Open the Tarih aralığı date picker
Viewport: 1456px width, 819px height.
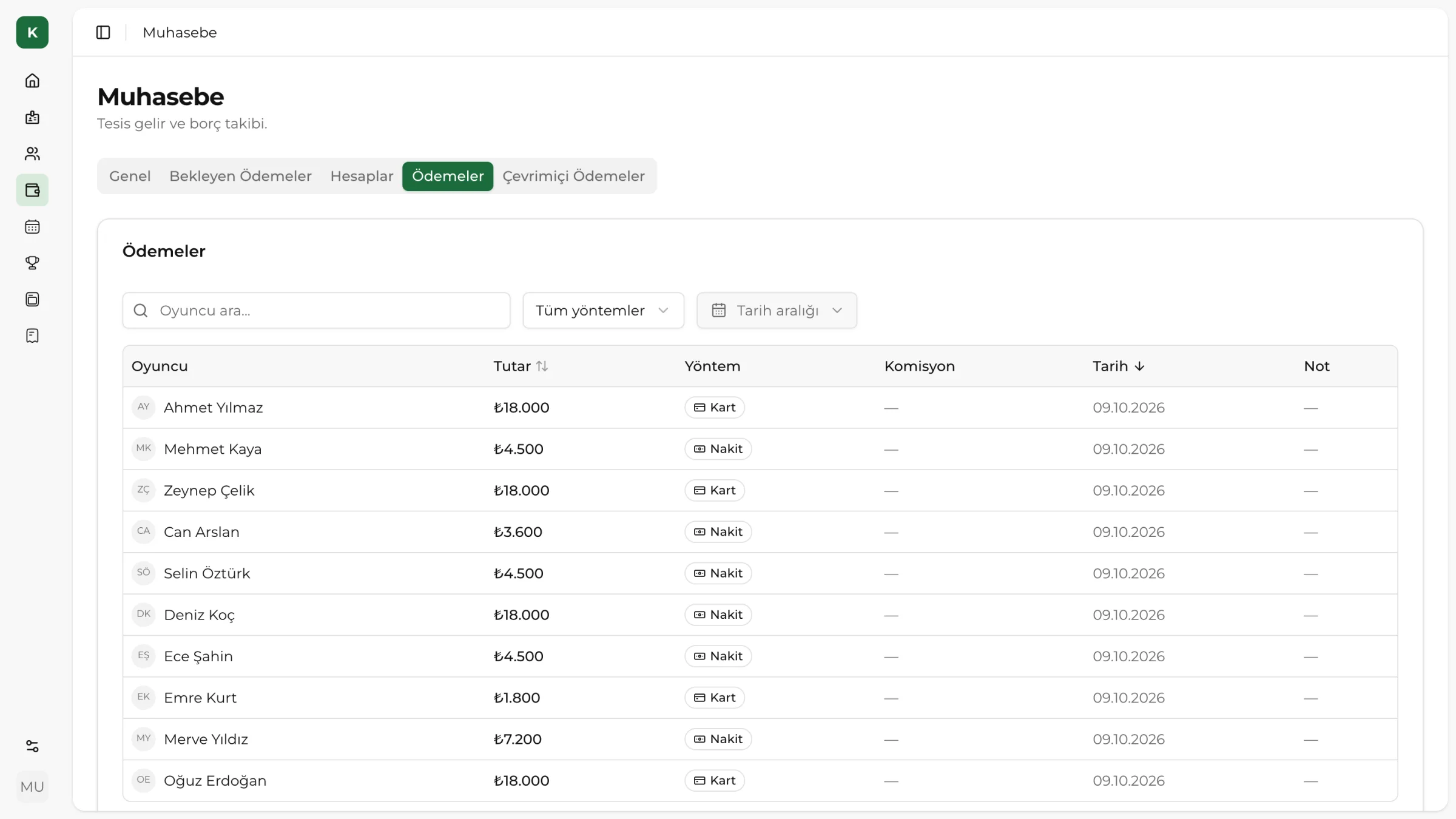click(777, 311)
